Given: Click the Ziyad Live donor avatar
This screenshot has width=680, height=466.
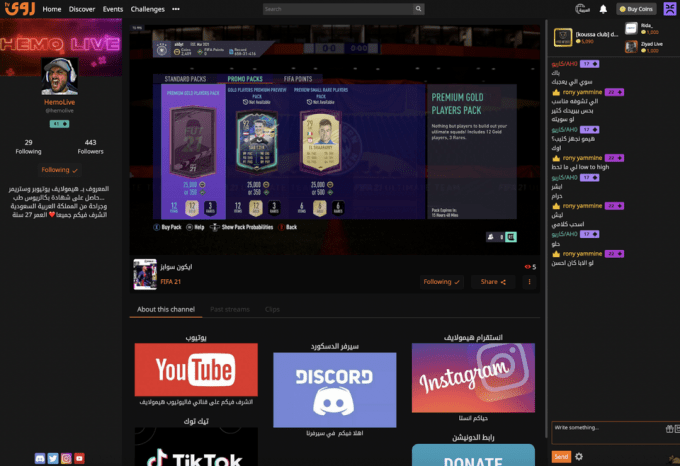Looking at the screenshot, I should coord(631,47).
